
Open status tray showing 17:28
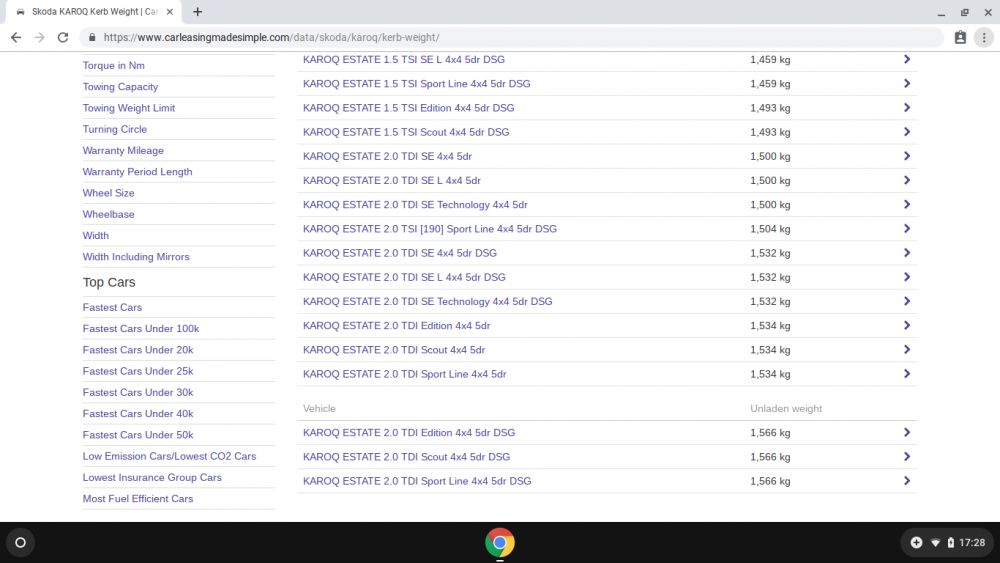click(x=946, y=543)
